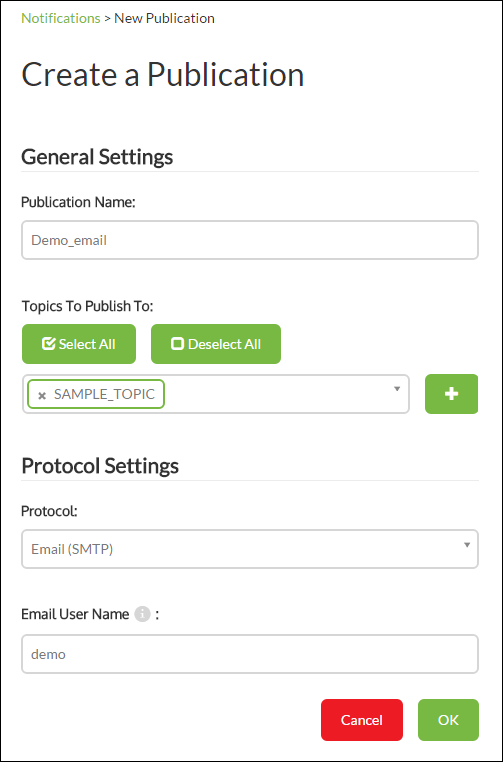Click the Notifications breadcrumb link
503x762 pixels.
(61, 18)
